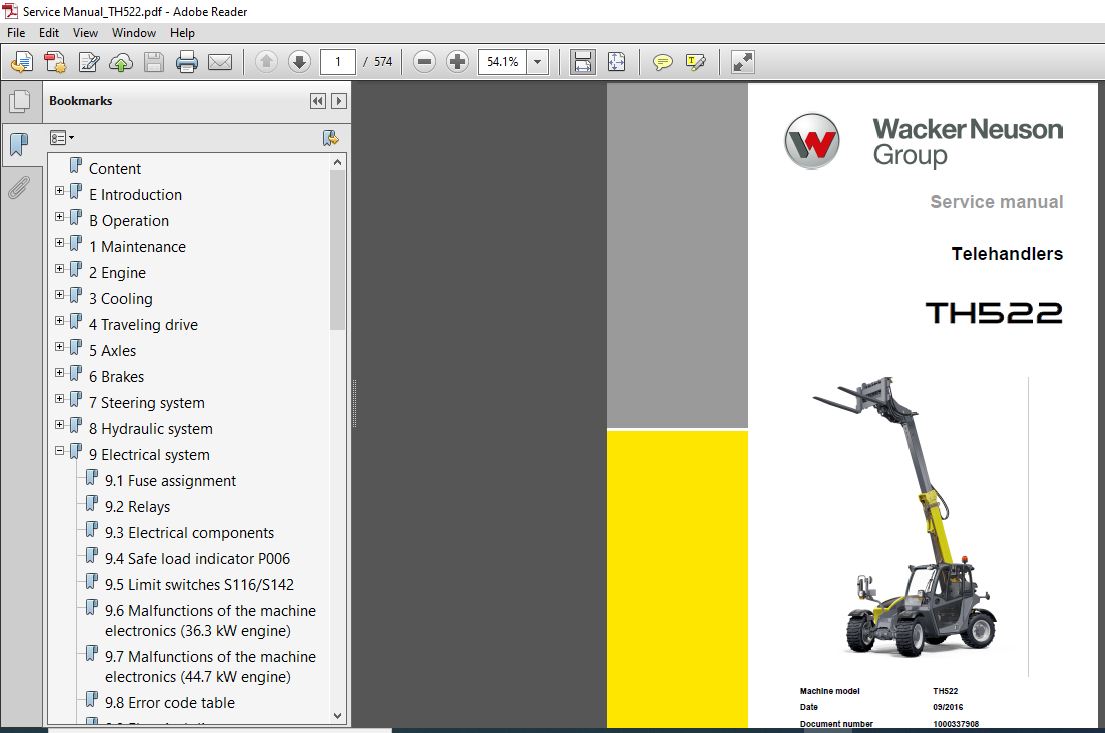Go to previous page arrow
Image resolution: width=1105 pixels, height=733 pixels.
[266, 62]
